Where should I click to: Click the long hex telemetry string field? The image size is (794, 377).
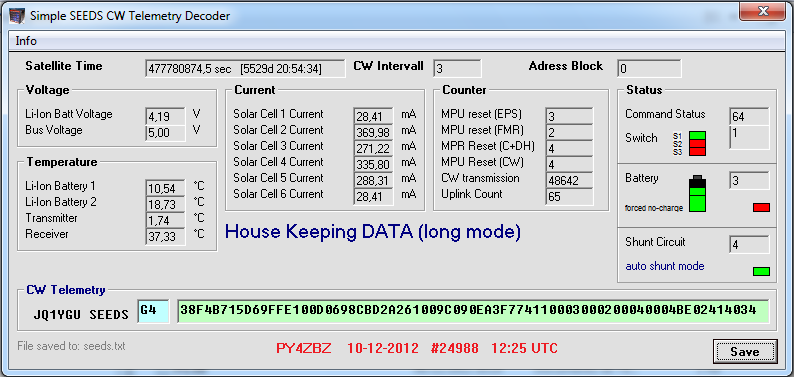click(472, 311)
